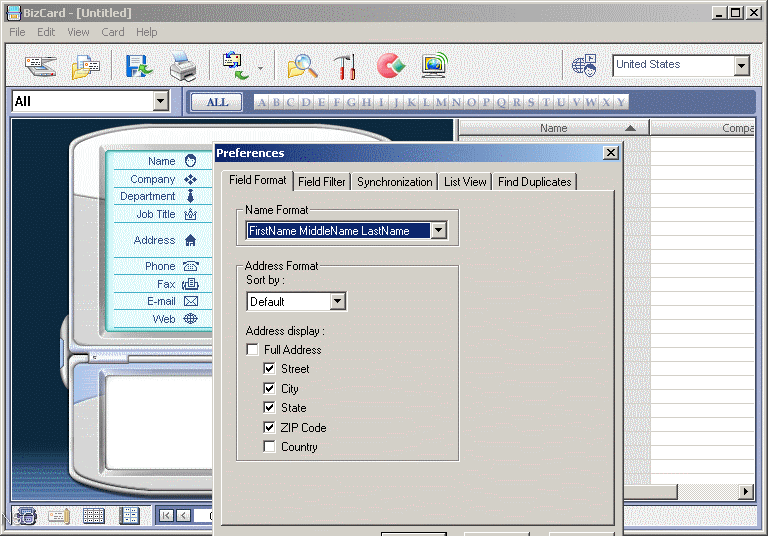Click the Fax field machine icon
The image size is (768, 536).
click(190, 284)
